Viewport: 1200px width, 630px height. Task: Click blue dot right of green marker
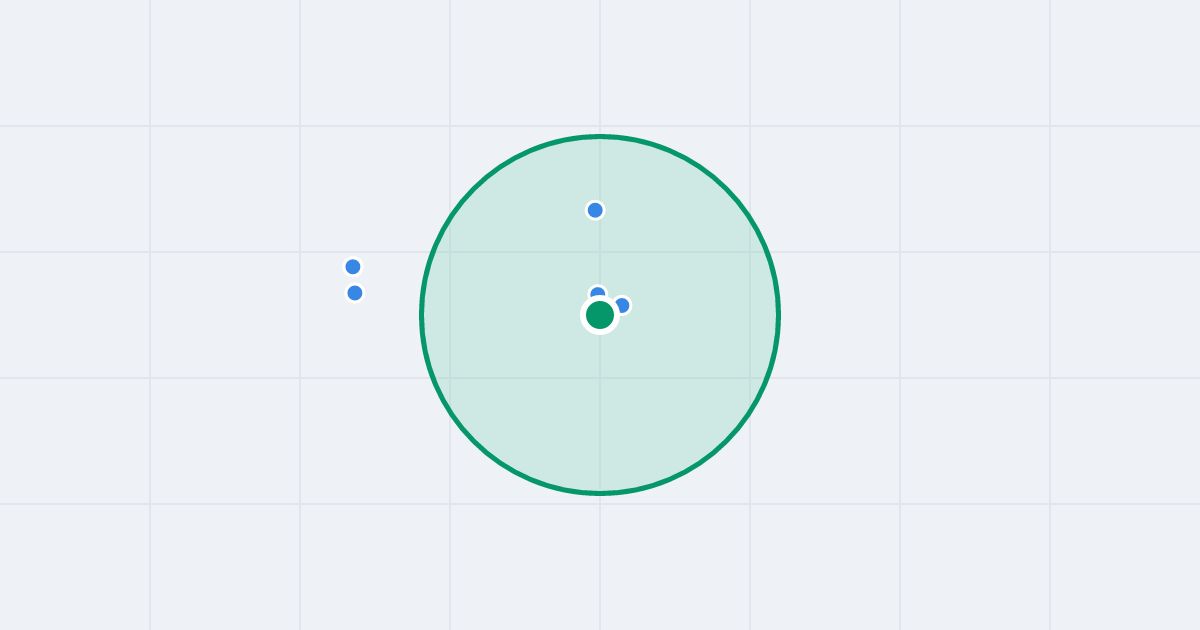pyautogui.click(x=622, y=305)
